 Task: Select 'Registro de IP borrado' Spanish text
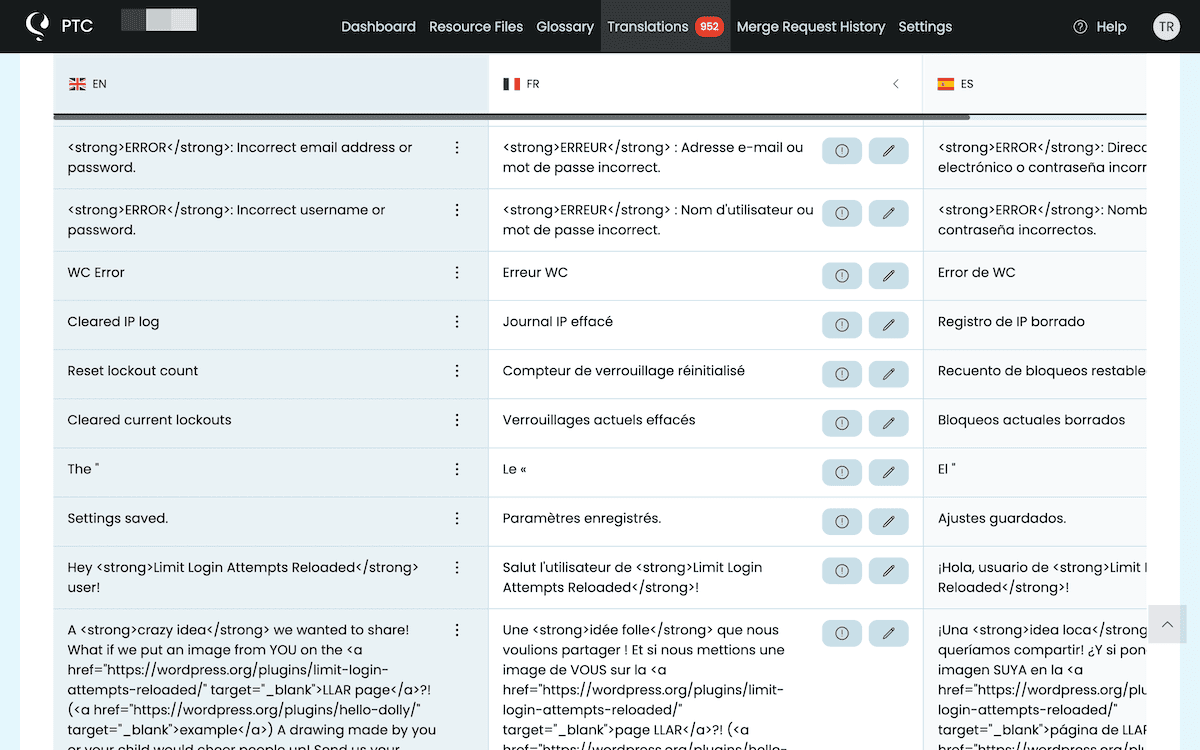[x=1011, y=322]
